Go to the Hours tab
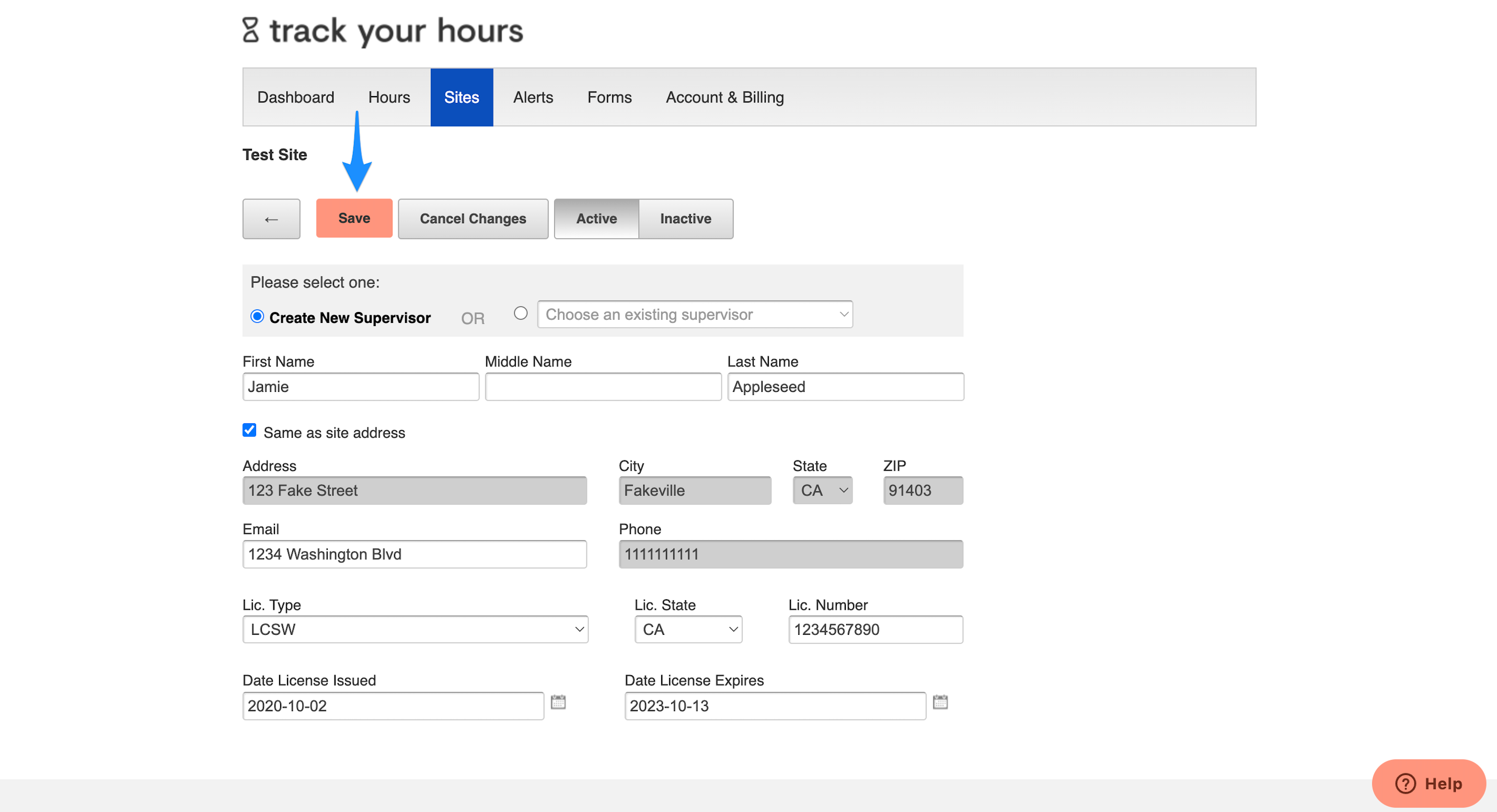This screenshot has width=1497, height=812. click(x=389, y=98)
